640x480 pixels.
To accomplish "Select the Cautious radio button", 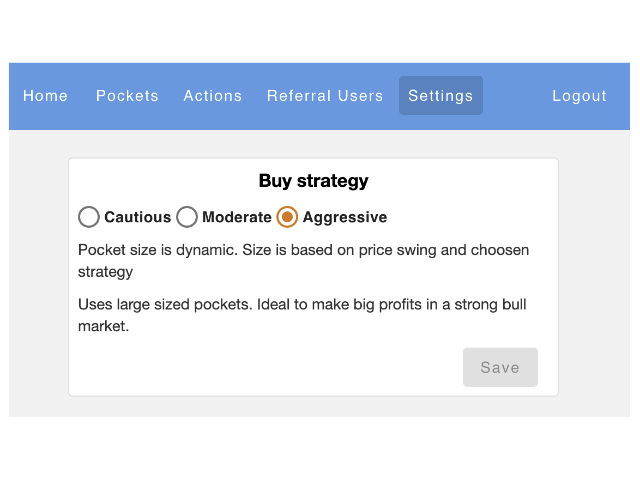I will (x=89, y=217).
